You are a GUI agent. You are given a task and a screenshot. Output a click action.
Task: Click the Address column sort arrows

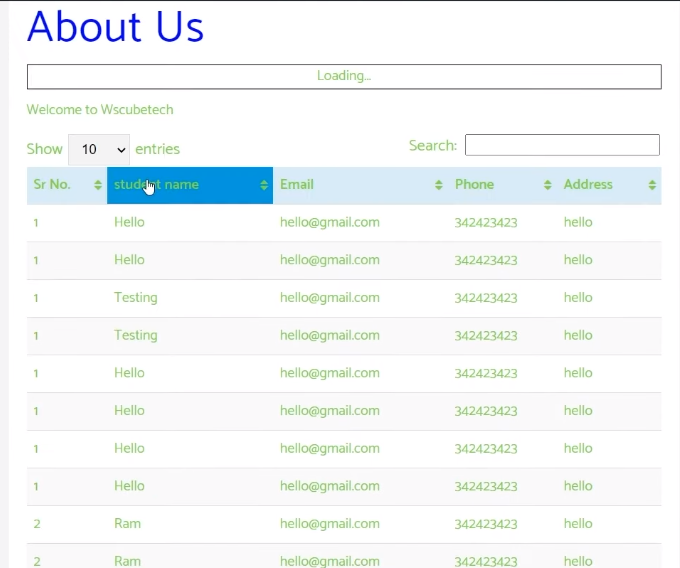[652, 185]
